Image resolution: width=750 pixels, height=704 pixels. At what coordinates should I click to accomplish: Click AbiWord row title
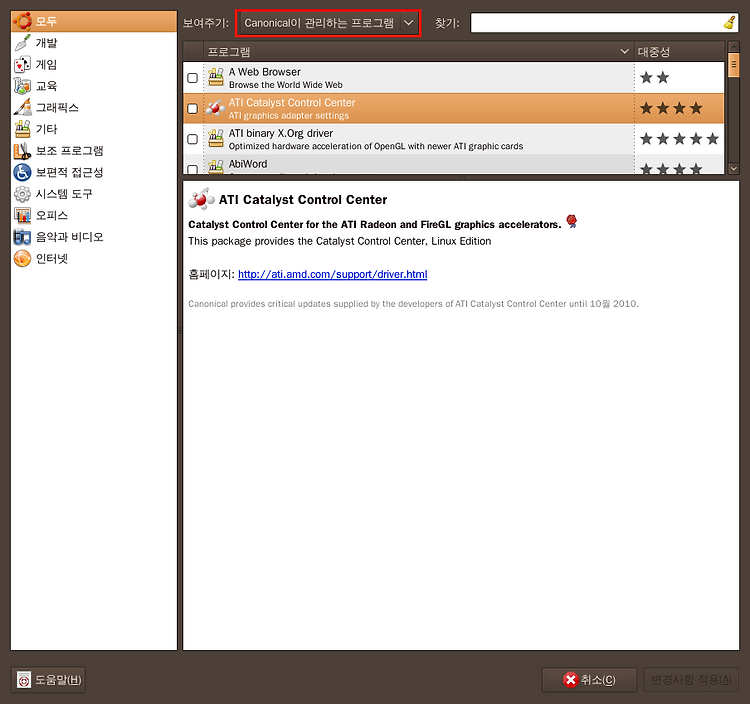tap(248, 164)
